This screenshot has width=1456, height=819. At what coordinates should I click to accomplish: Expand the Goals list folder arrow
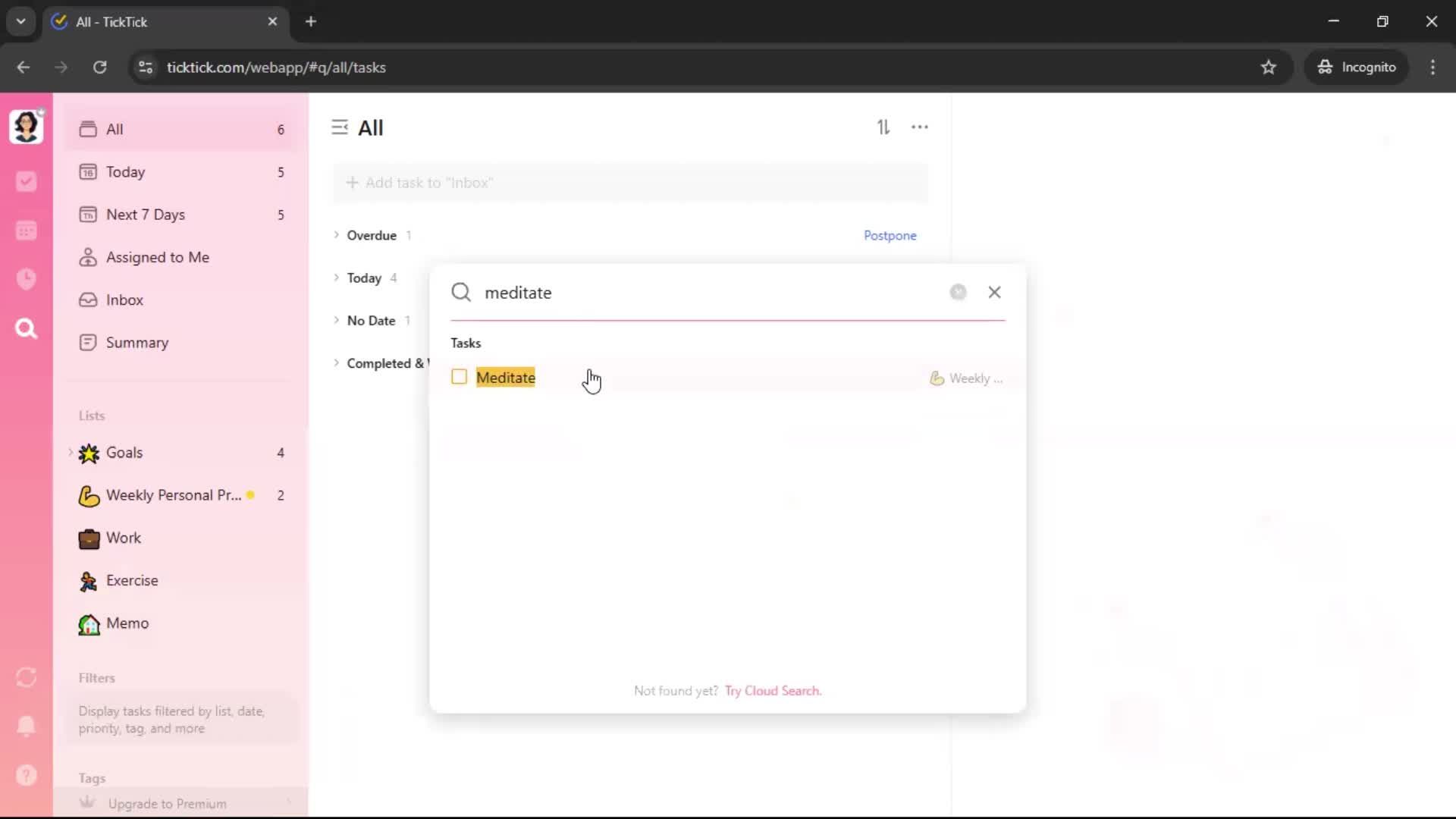pyautogui.click(x=71, y=453)
